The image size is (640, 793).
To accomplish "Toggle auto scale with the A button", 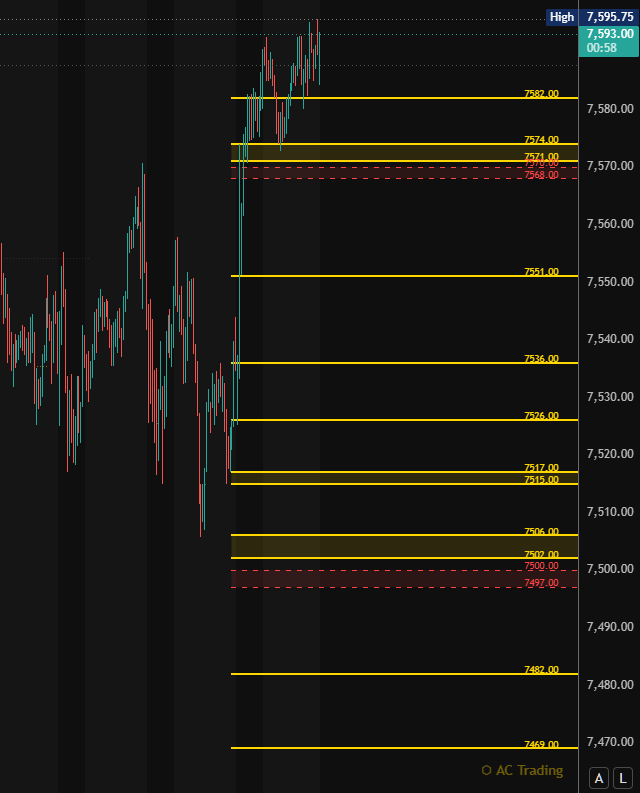I will pyautogui.click(x=599, y=778).
